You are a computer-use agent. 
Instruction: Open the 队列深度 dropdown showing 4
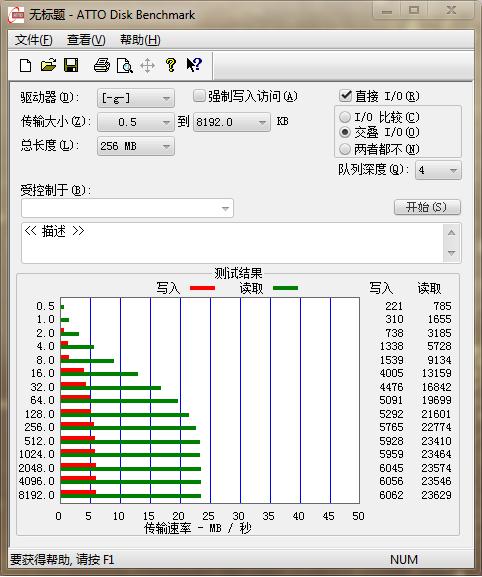click(438, 170)
